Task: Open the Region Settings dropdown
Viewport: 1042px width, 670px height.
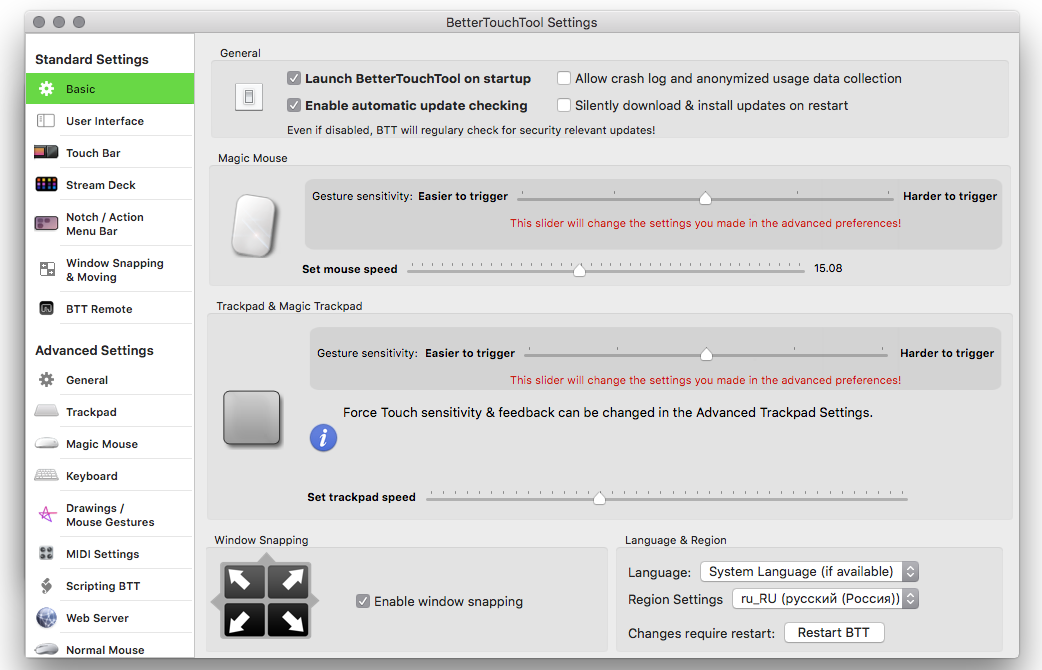Action: [x=825, y=599]
